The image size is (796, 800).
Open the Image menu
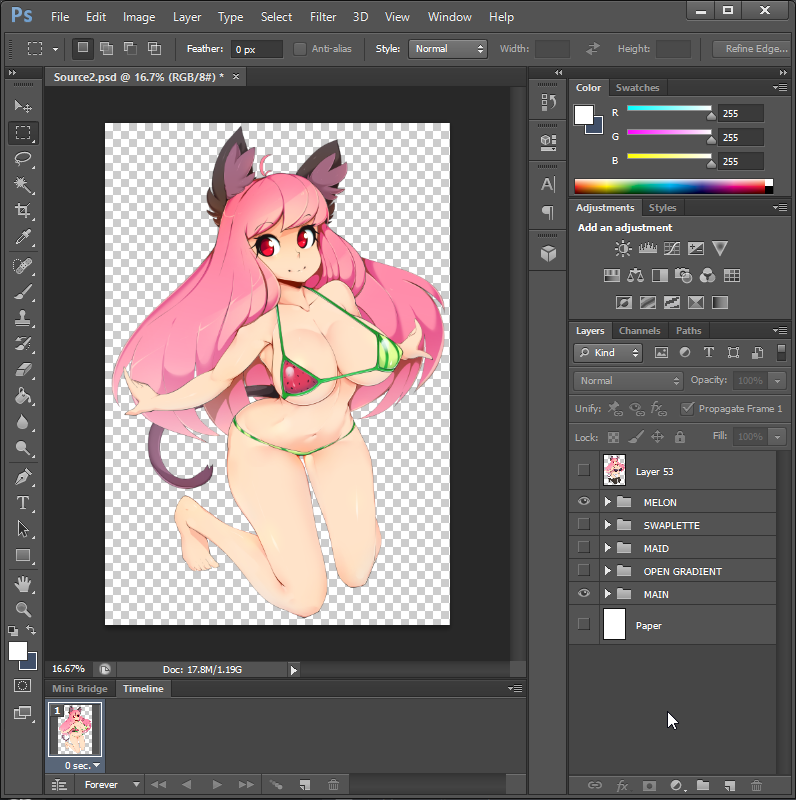[139, 17]
